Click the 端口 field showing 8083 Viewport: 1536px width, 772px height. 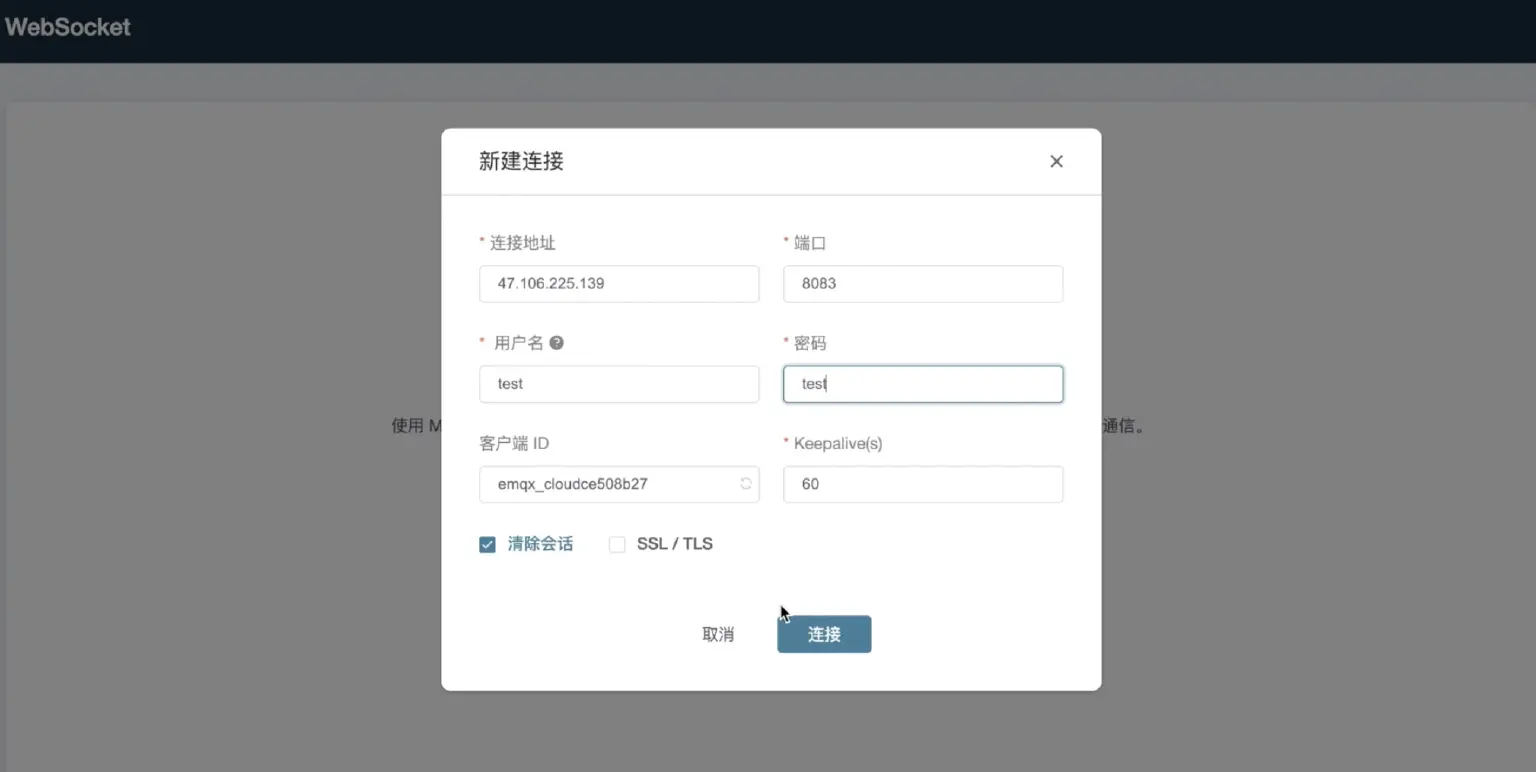coord(921,283)
